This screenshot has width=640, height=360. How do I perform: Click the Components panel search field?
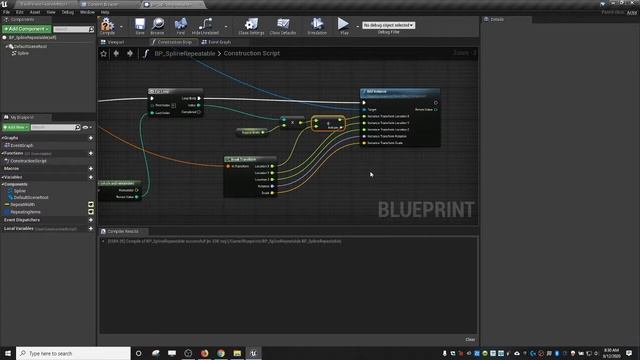[71, 29]
